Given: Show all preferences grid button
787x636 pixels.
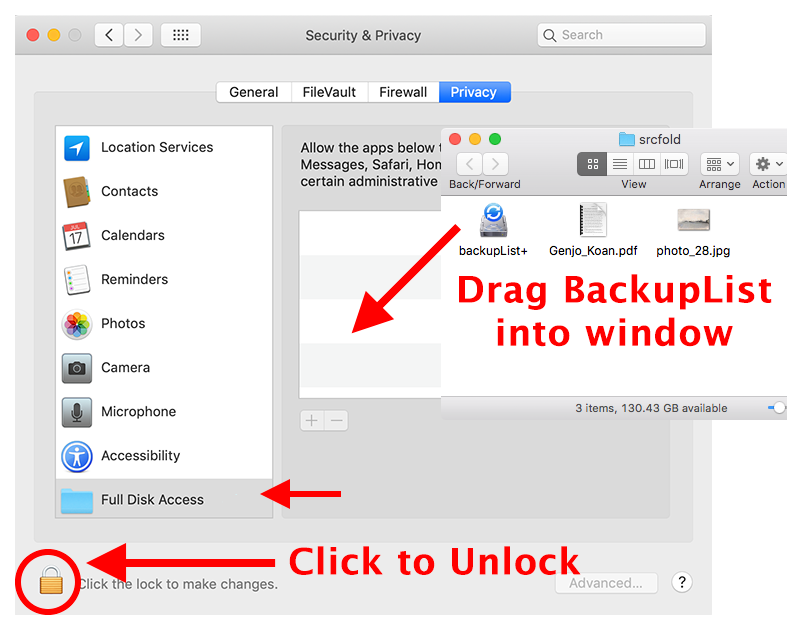Looking at the screenshot, I should 181,35.
